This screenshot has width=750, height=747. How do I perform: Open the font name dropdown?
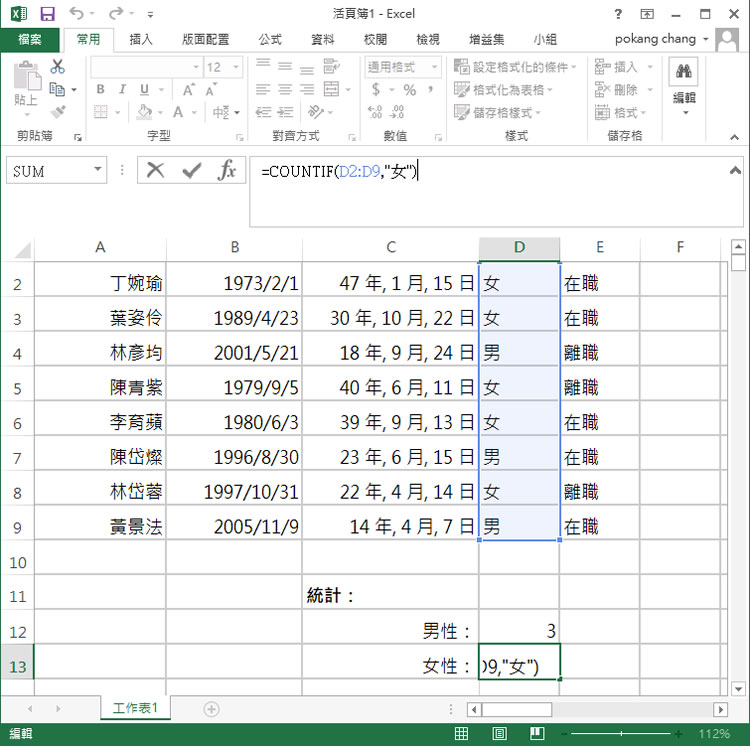coord(196,67)
